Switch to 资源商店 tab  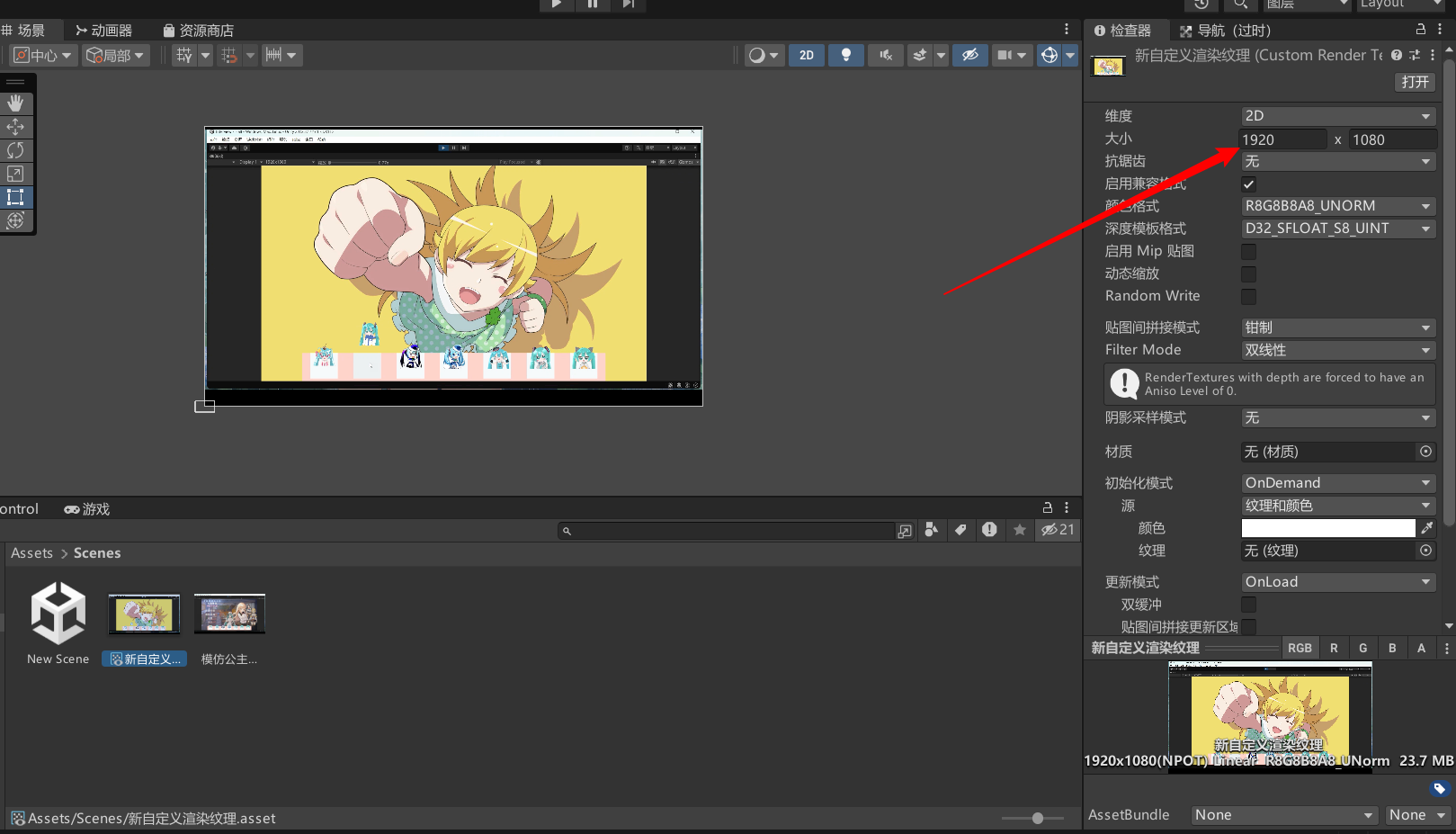pyautogui.click(x=198, y=31)
